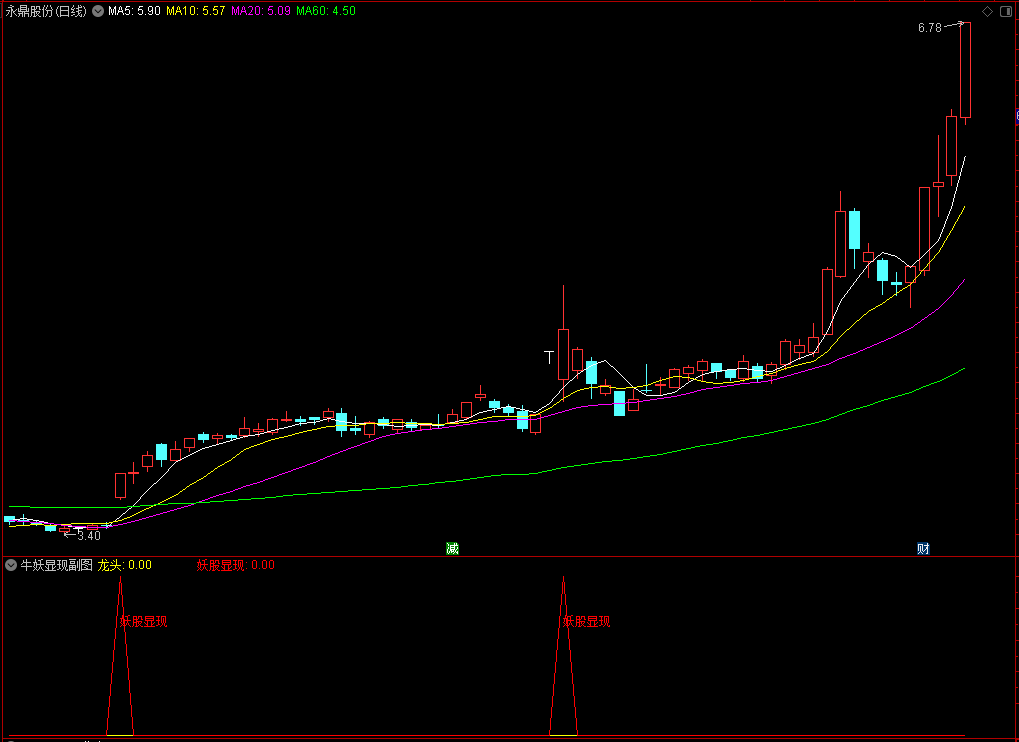Click the red 妖股显现: 0.00 readout
Viewport: 1019px width, 742px height.
[236, 565]
